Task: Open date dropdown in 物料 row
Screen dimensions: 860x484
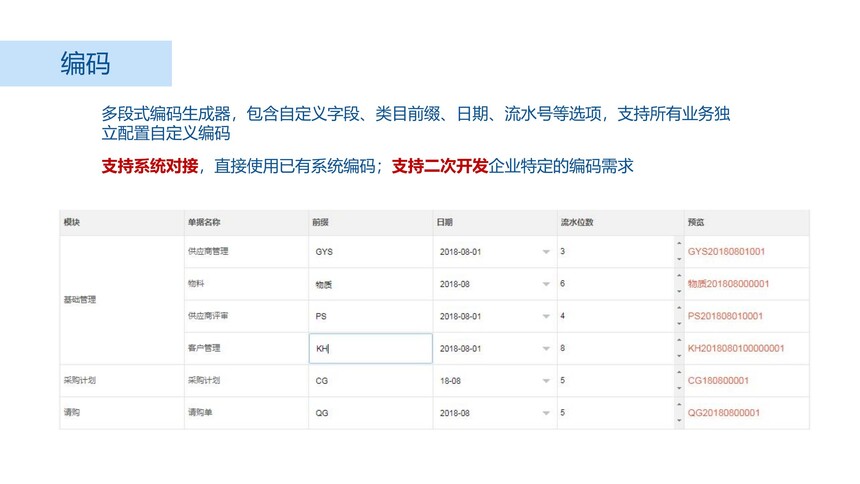Action: [x=546, y=284]
